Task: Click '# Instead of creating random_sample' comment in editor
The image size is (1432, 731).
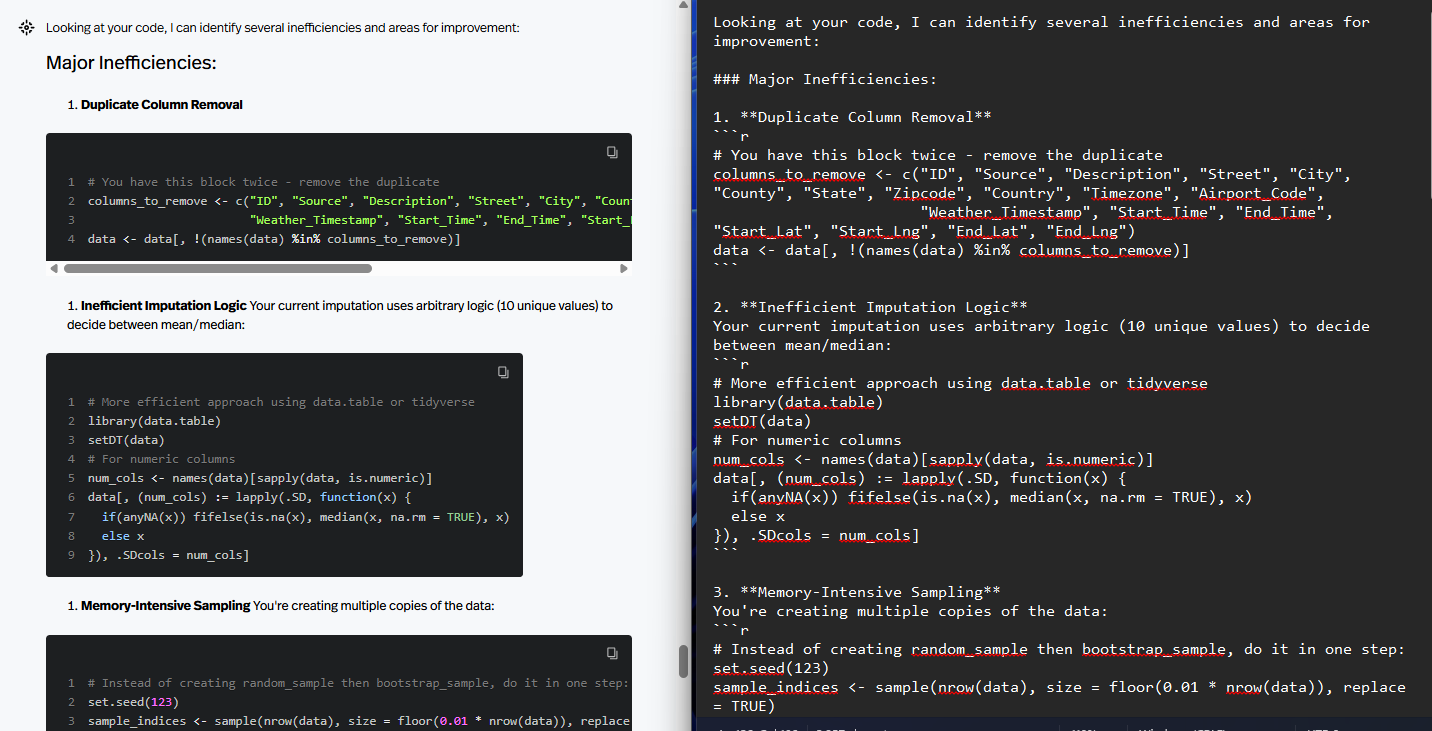Action: click(x=1059, y=649)
